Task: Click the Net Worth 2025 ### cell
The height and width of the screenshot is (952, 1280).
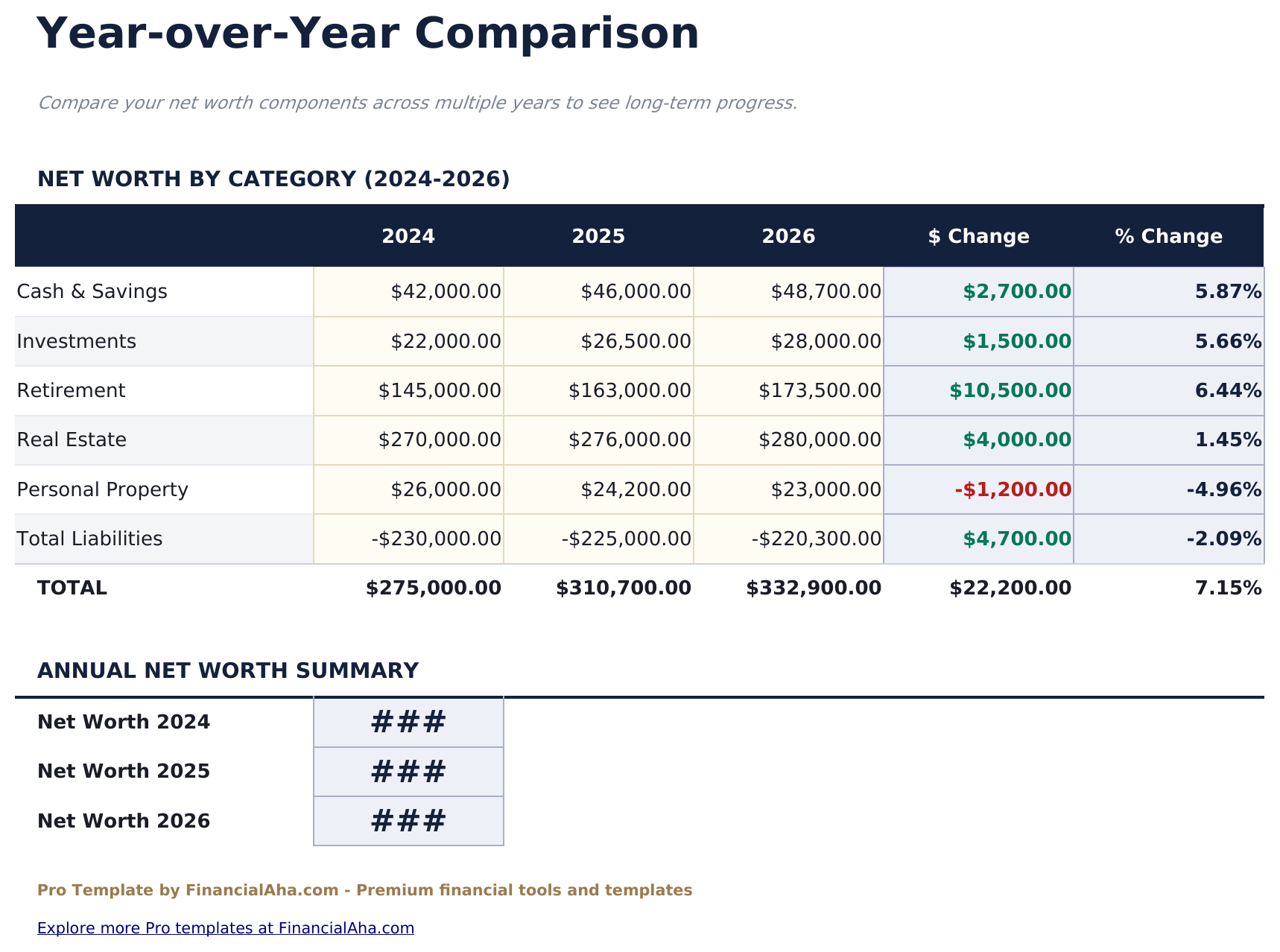Action: click(408, 771)
